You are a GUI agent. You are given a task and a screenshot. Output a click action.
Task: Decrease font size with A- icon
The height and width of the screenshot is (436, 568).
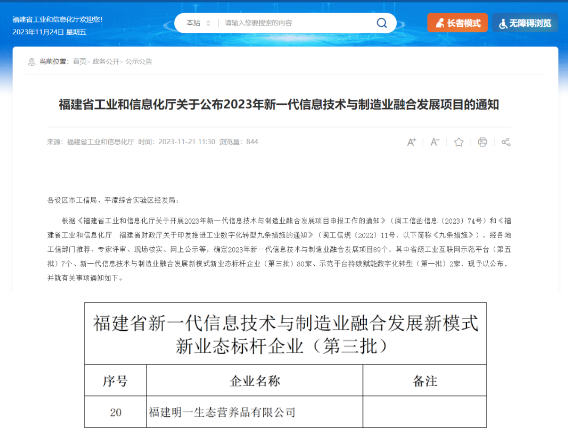click(435, 142)
